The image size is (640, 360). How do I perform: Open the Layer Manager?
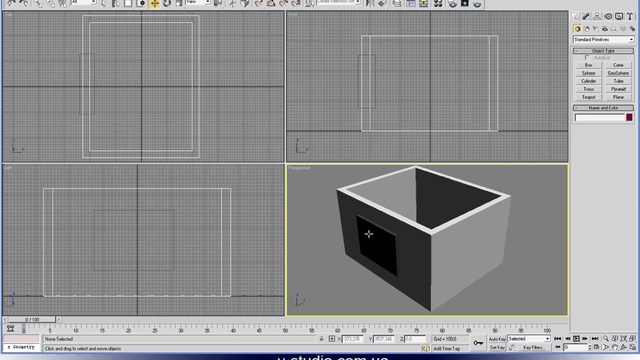[x=397, y=3]
